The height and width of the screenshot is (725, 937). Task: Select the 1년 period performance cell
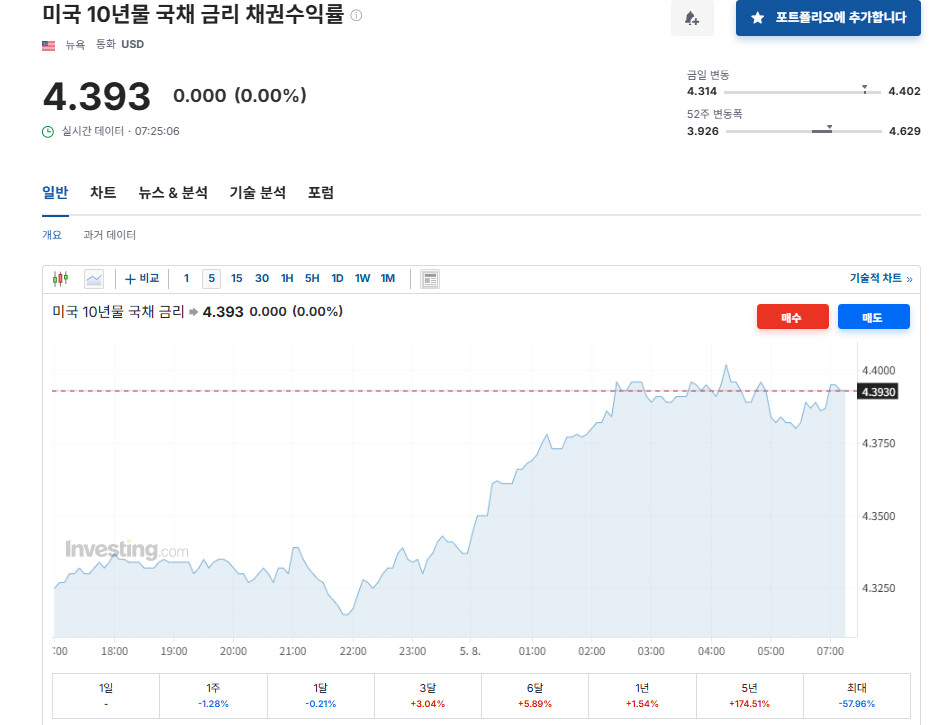pos(642,696)
